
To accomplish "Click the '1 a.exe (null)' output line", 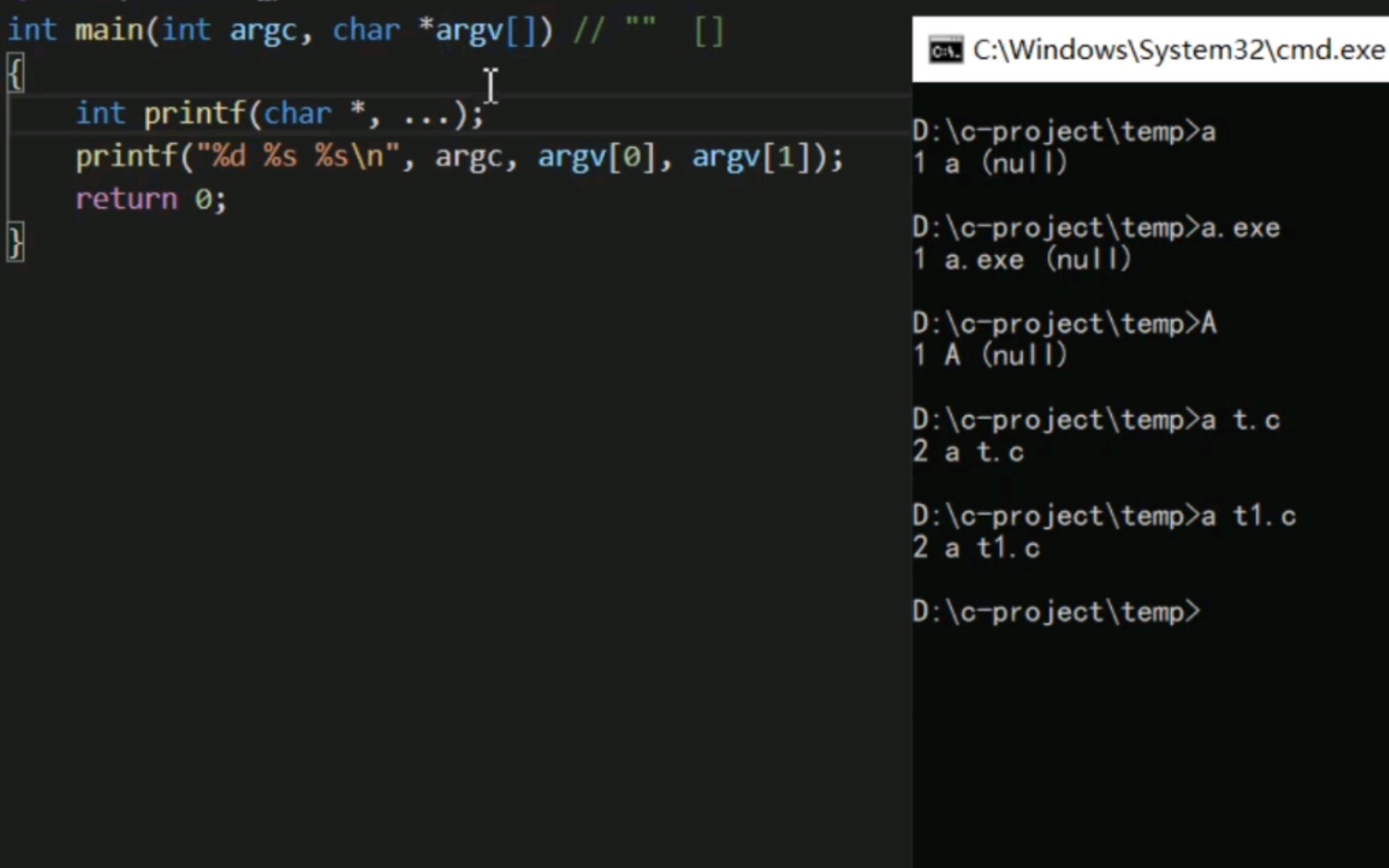I will [1022, 259].
